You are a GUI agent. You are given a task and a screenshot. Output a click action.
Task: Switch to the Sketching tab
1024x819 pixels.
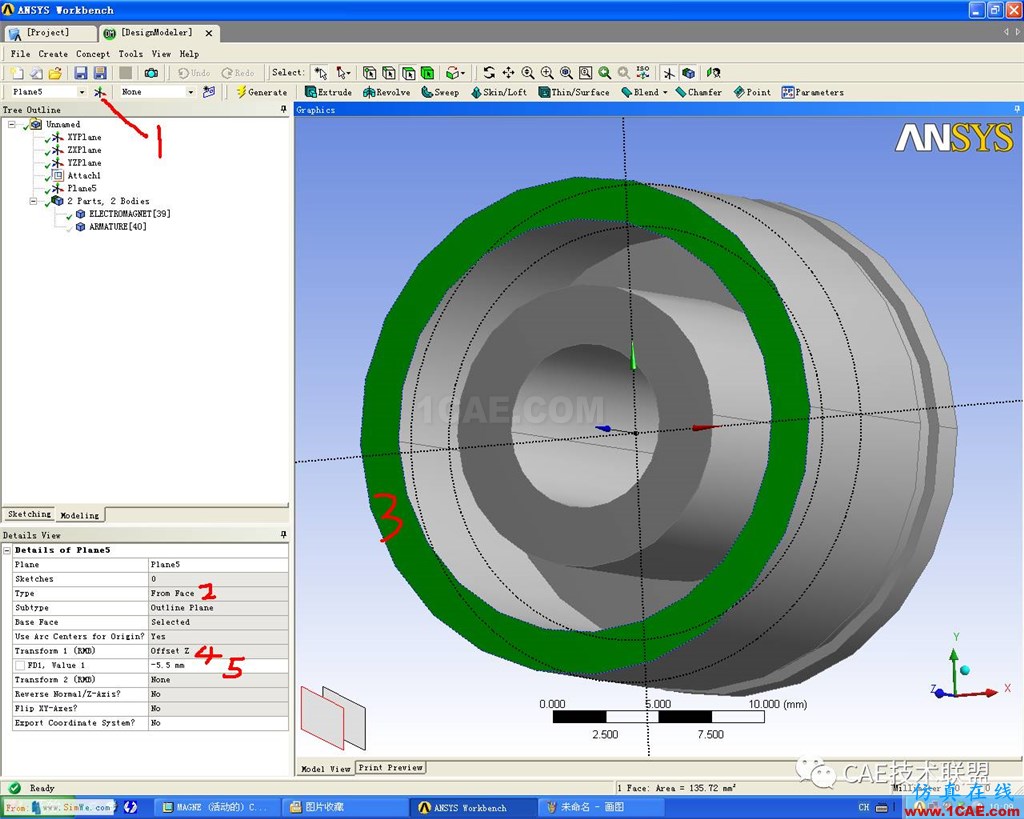[29, 515]
